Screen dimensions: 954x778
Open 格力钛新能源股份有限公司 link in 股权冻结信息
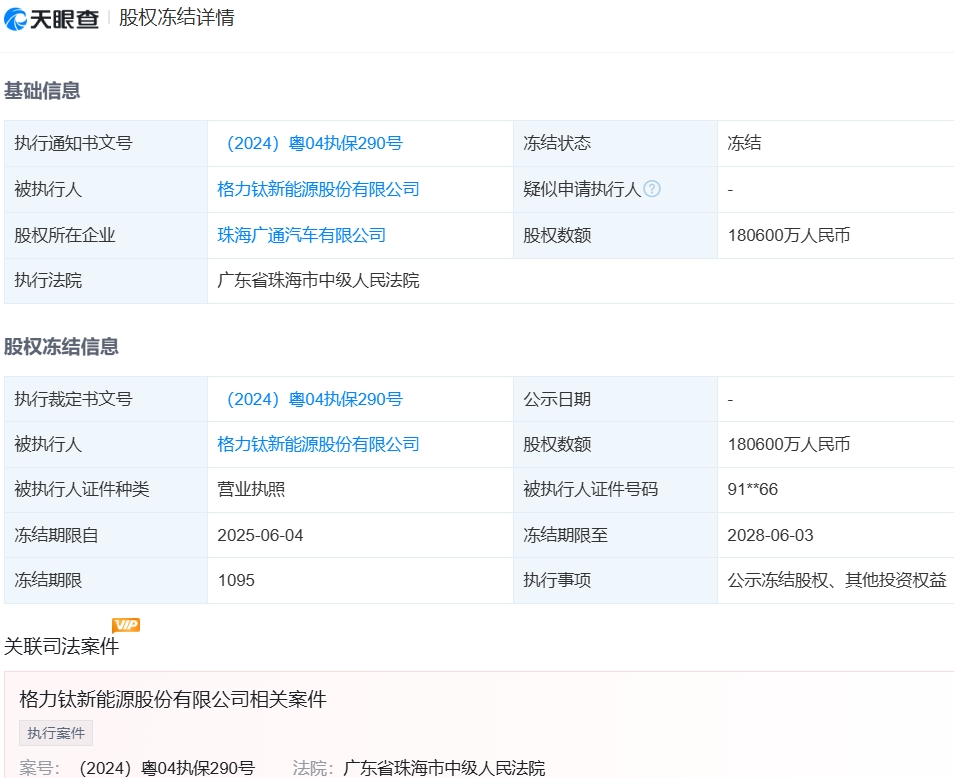pyautogui.click(x=318, y=444)
